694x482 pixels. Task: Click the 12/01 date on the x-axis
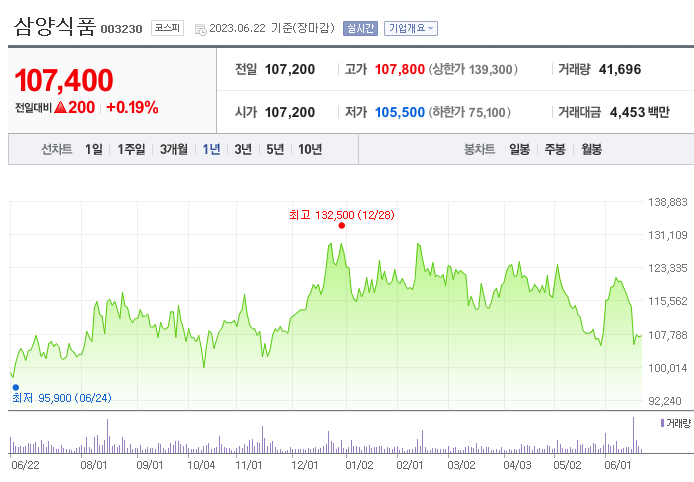(x=304, y=465)
